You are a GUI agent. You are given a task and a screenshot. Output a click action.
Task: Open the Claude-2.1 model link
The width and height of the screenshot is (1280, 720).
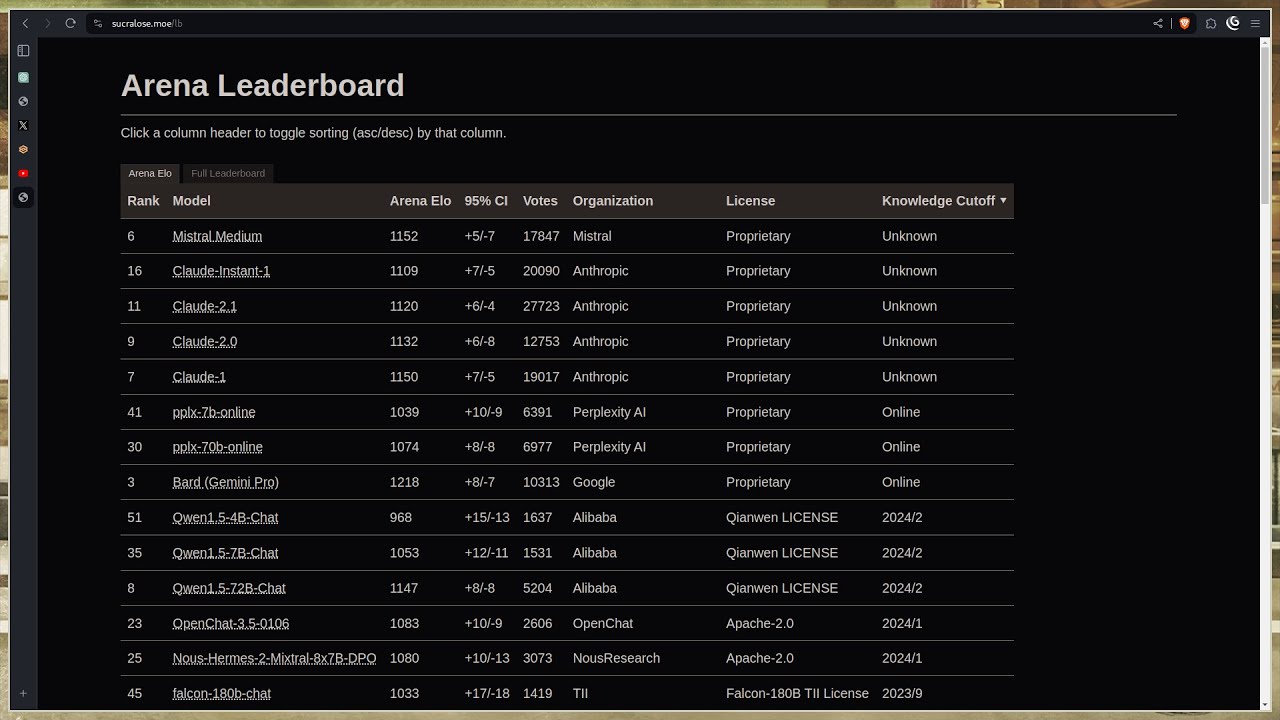click(204, 306)
